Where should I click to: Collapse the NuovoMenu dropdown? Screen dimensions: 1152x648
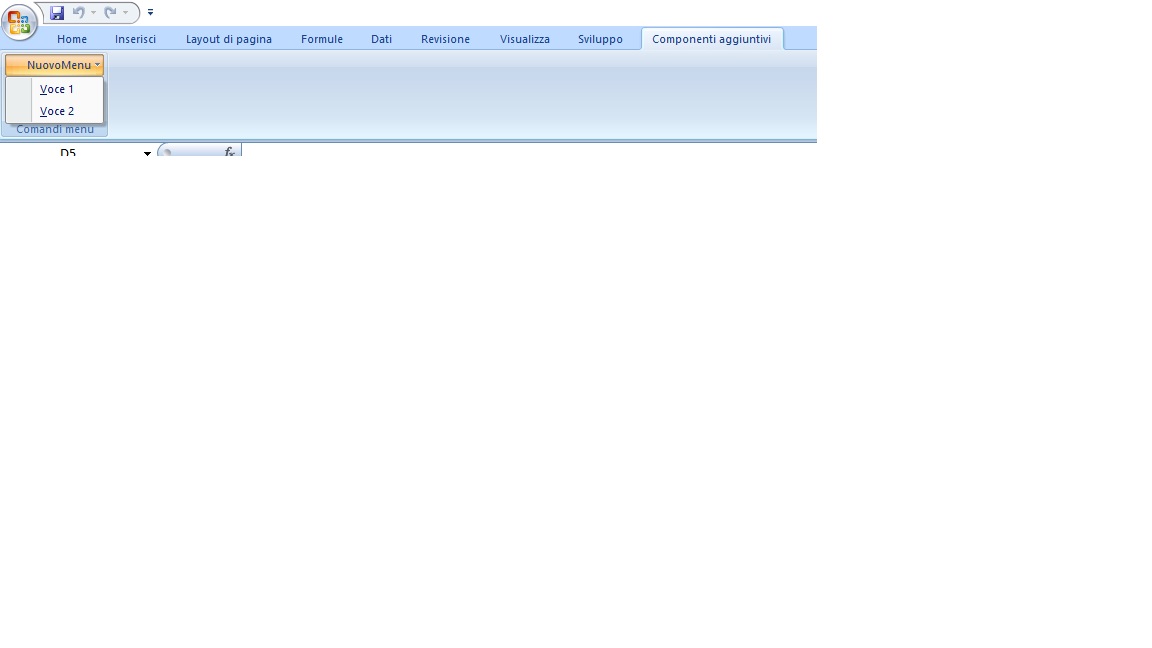point(54,65)
